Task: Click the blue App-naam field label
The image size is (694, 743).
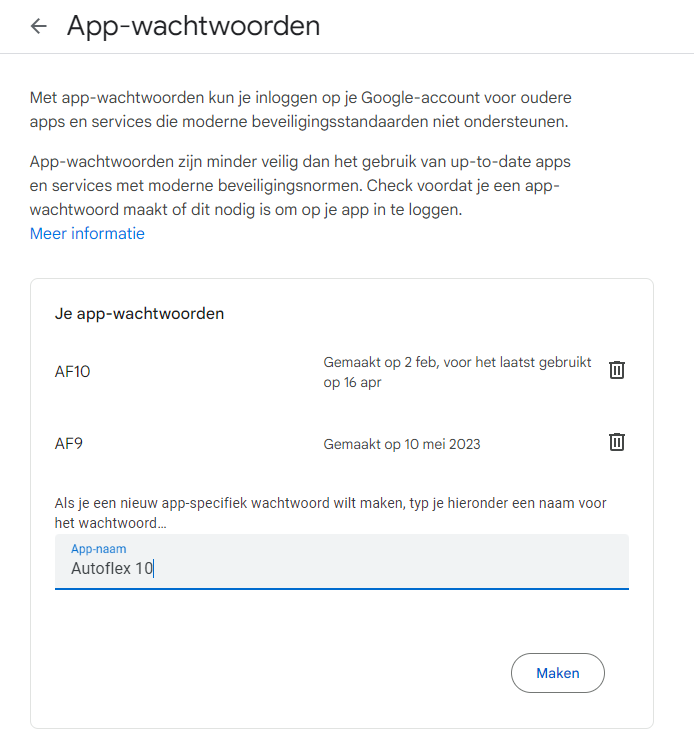Action: coord(99,549)
